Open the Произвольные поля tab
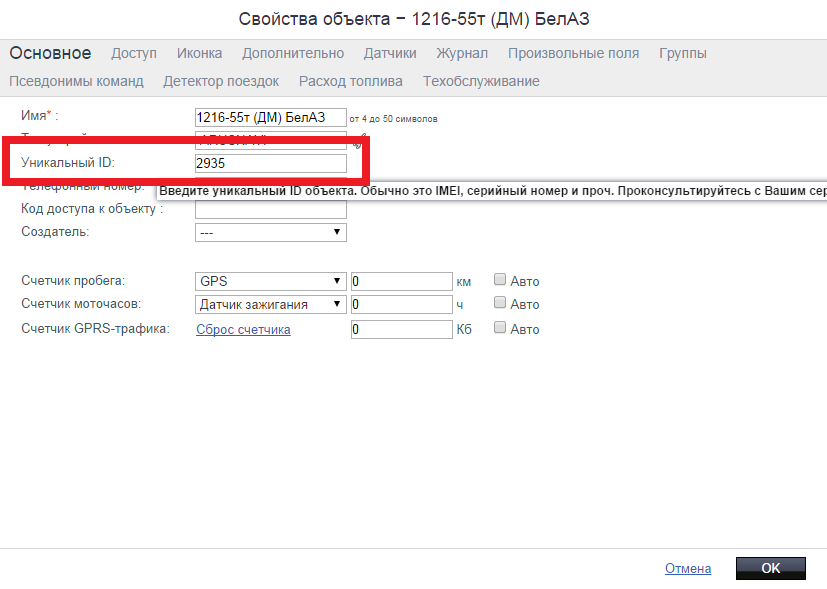The image size is (827, 589). coord(573,53)
